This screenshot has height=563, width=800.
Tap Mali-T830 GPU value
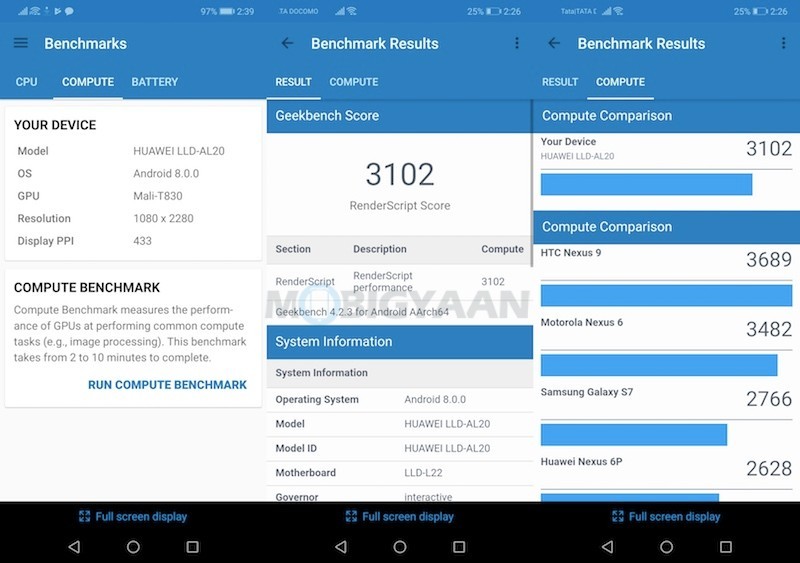point(158,196)
